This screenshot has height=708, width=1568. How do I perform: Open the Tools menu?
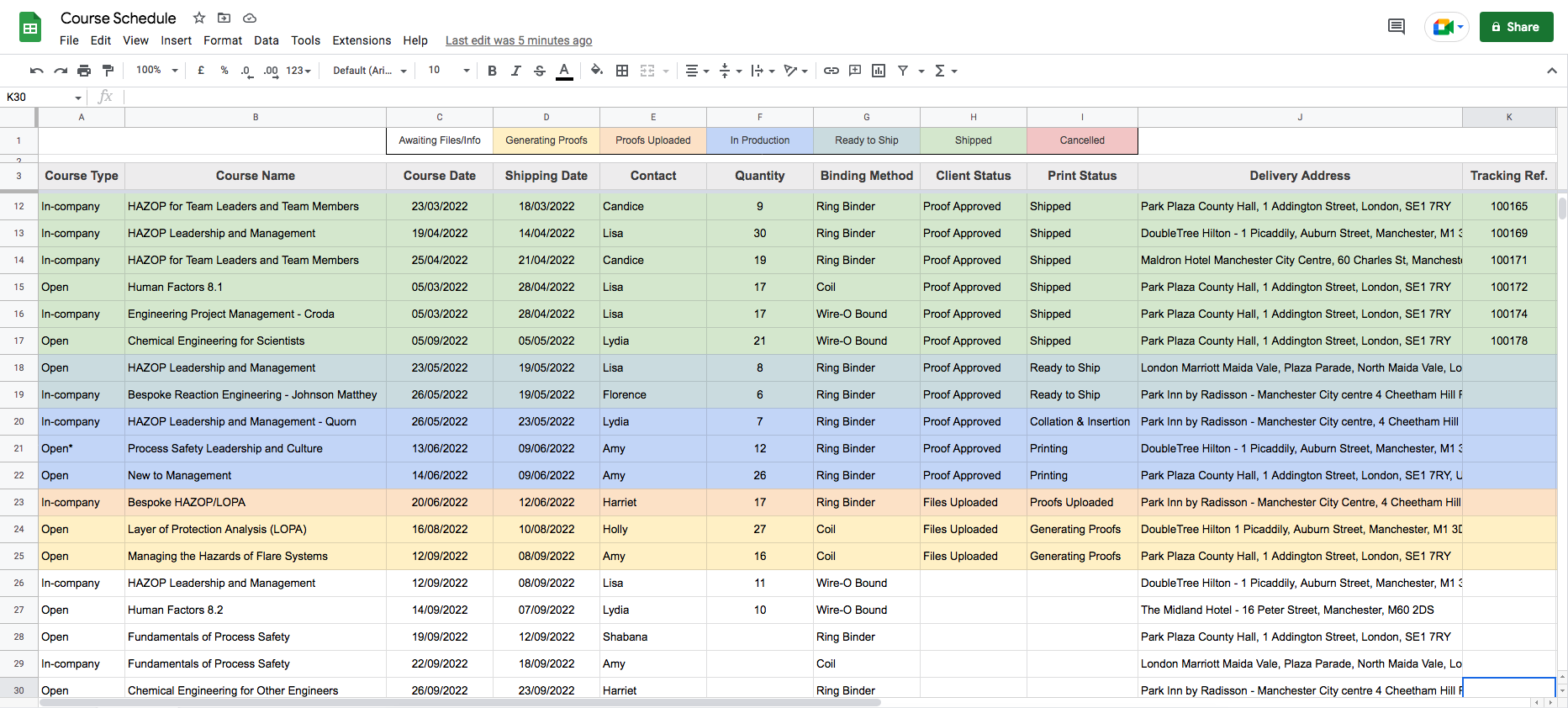pyautogui.click(x=306, y=40)
